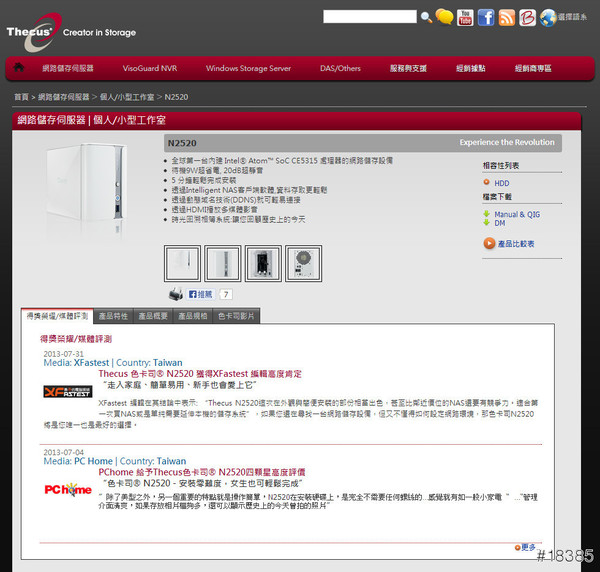Screen dimensions: 600x572
Task: Switch to 產品規格 tab
Action: point(193,316)
